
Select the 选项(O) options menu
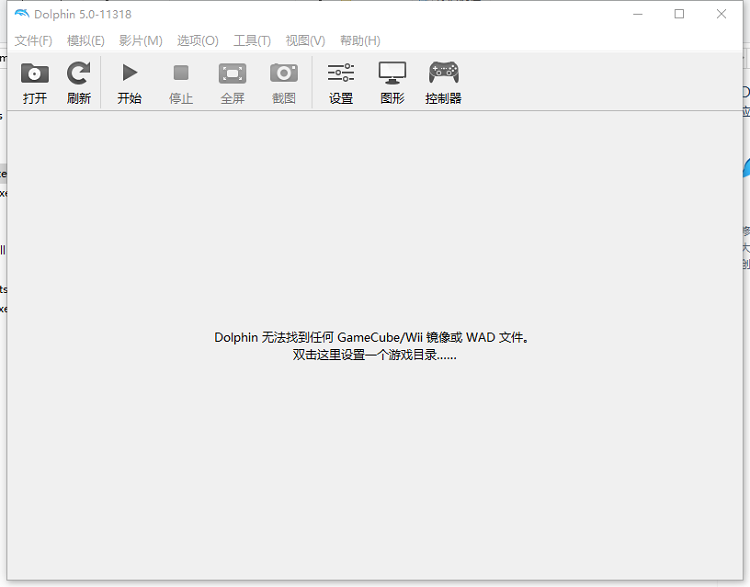point(197,41)
